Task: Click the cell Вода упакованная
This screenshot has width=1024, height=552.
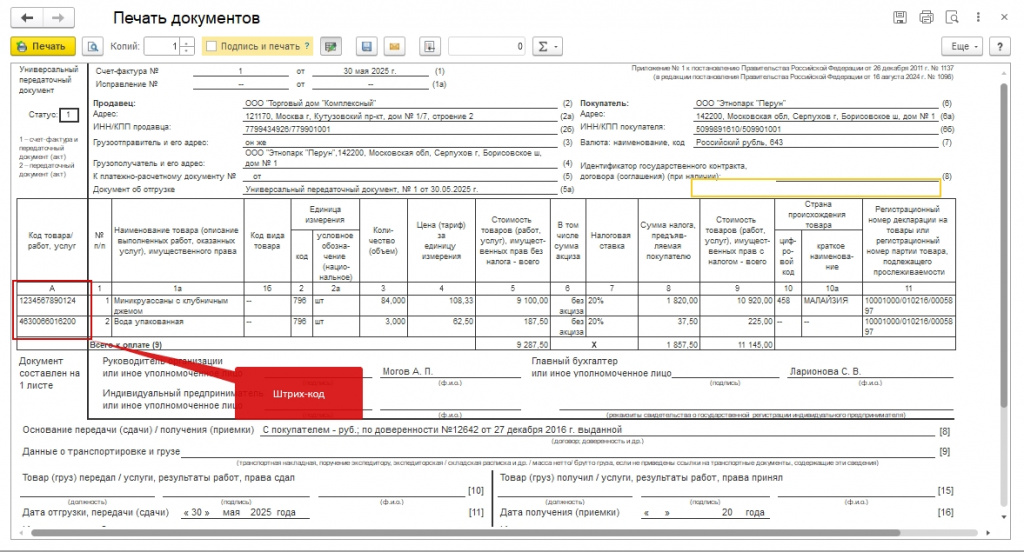Action: point(178,327)
